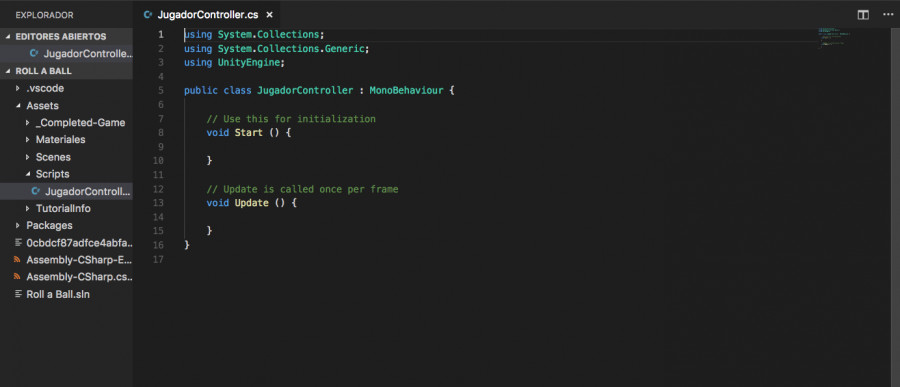900x387 pixels.
Task: Click the closing brace on line 16
Action: point(187,245)
